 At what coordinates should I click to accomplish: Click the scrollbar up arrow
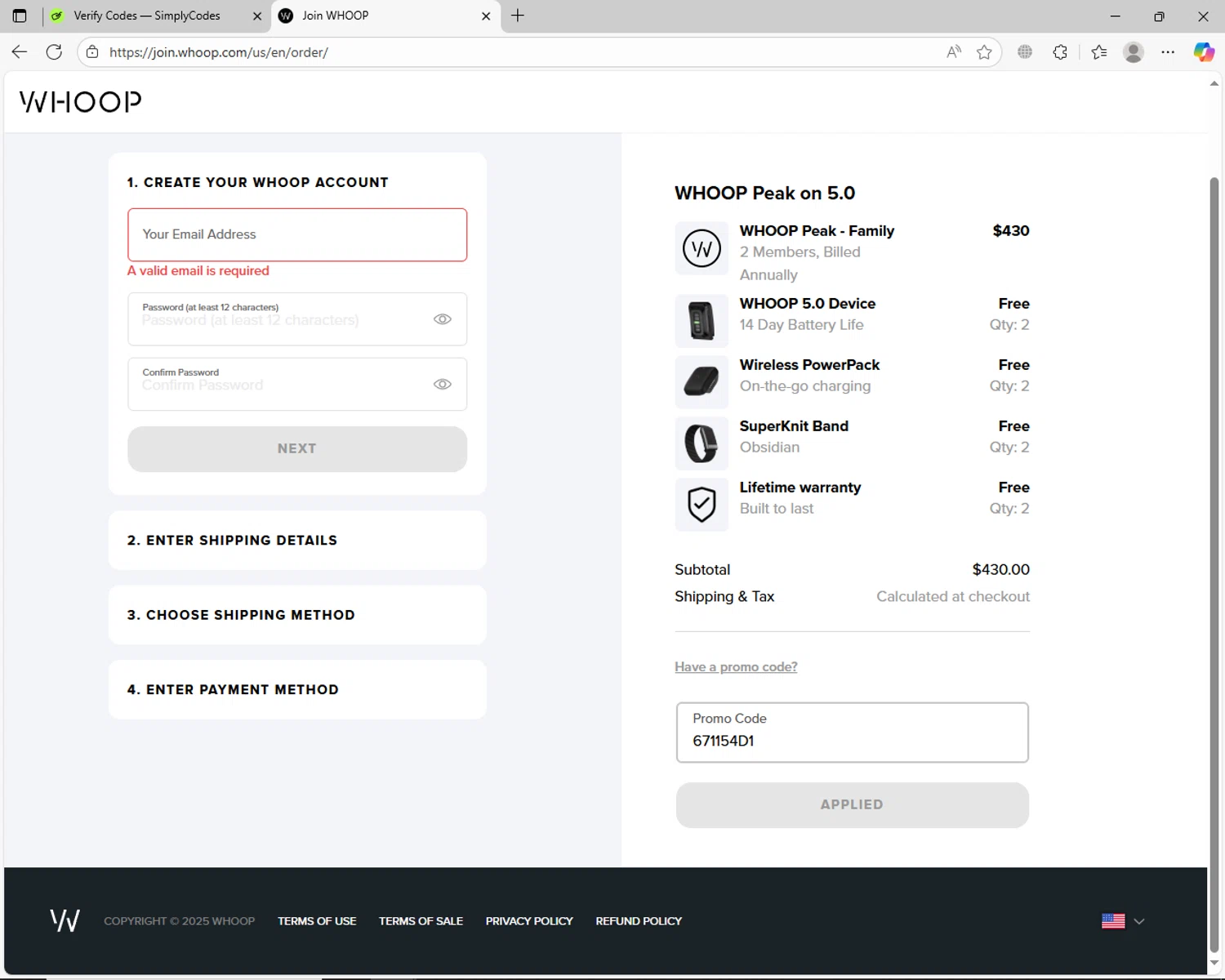[x=1214, y=83]
